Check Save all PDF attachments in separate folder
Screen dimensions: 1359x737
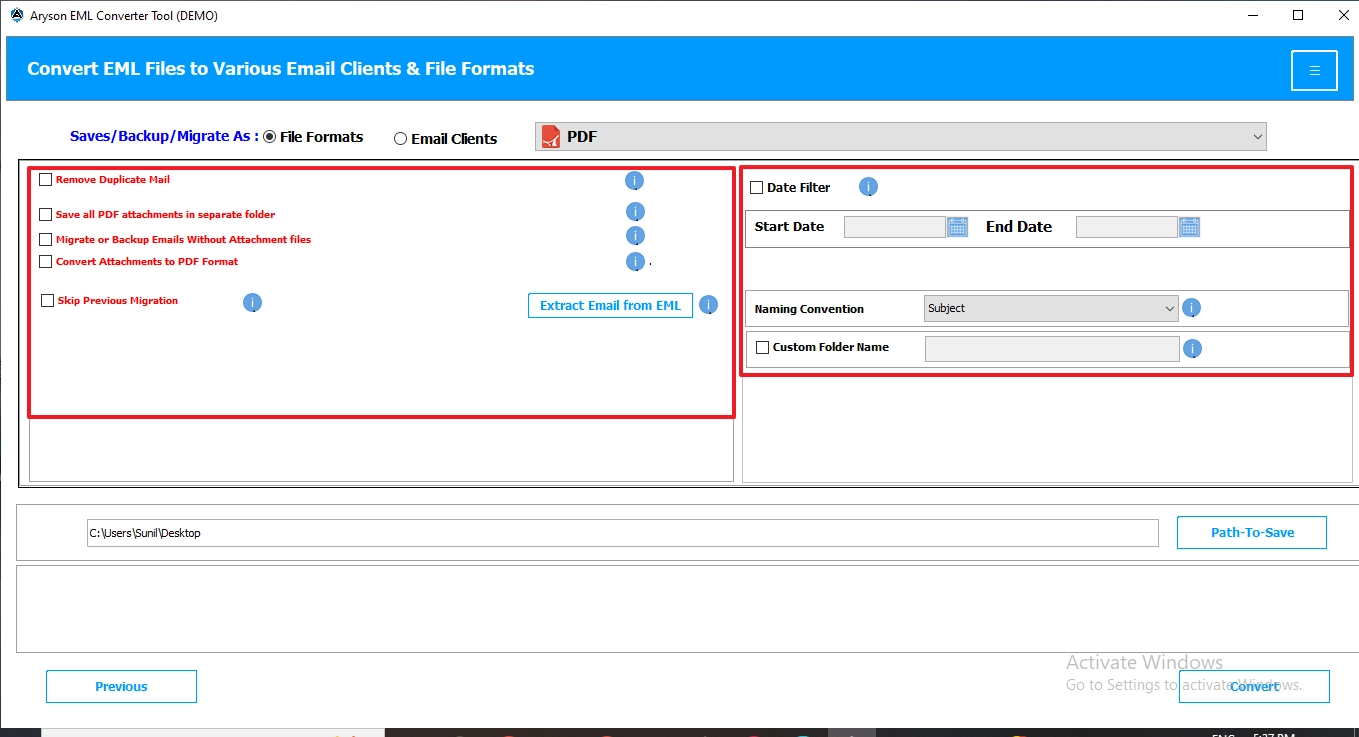pyautogui.click(x=46, y=214)
